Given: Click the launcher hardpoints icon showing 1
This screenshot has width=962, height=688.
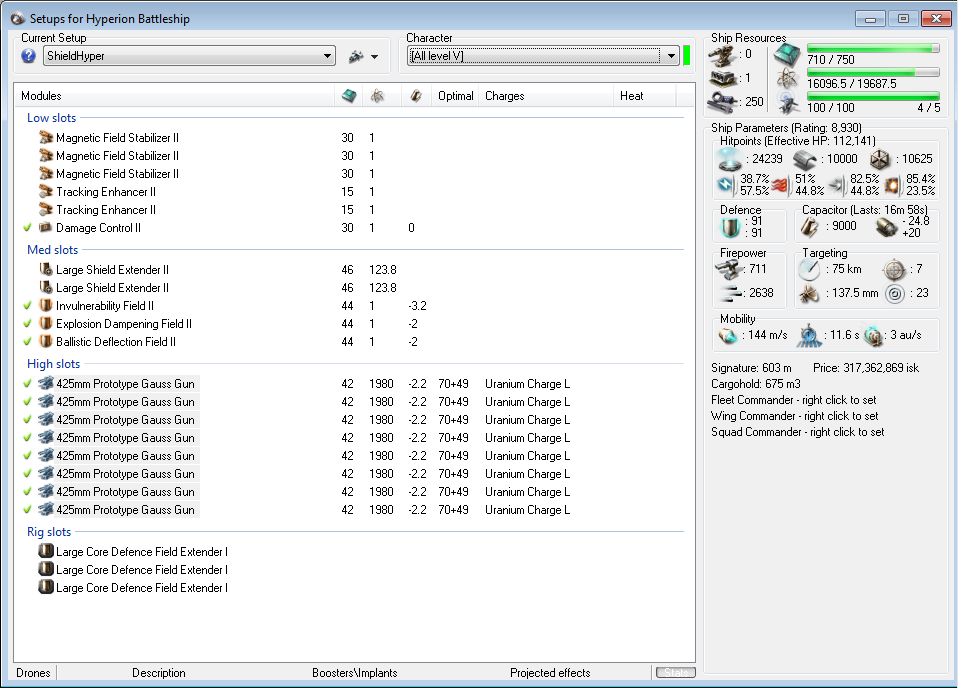Looking at the screenshot, I should (x=722, y=79).
